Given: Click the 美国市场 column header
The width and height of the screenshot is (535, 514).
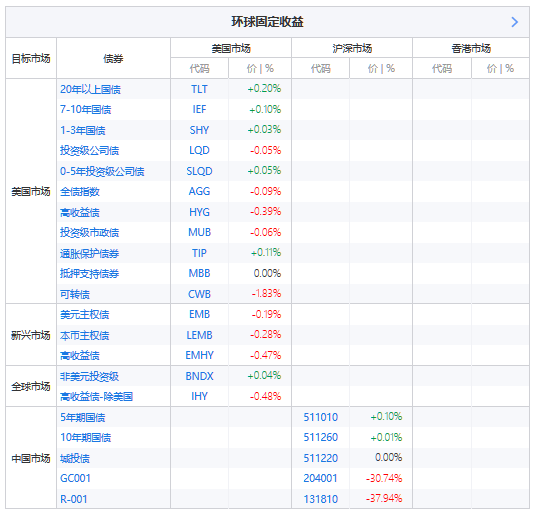Looking at the screenshot, I should coord(231,48).
